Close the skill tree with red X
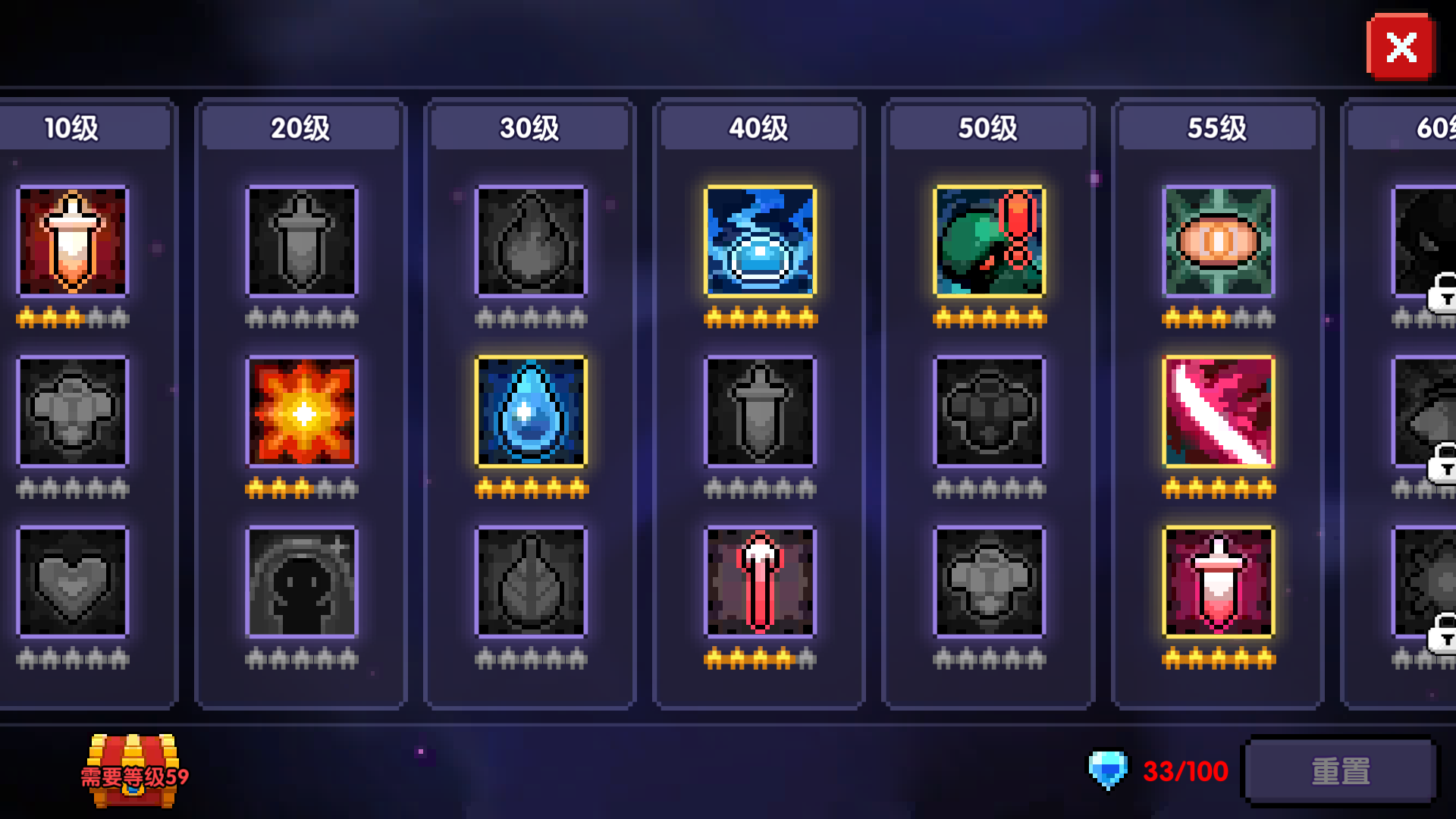Screen dimensions: 1456x819 tap(1401, 47)
